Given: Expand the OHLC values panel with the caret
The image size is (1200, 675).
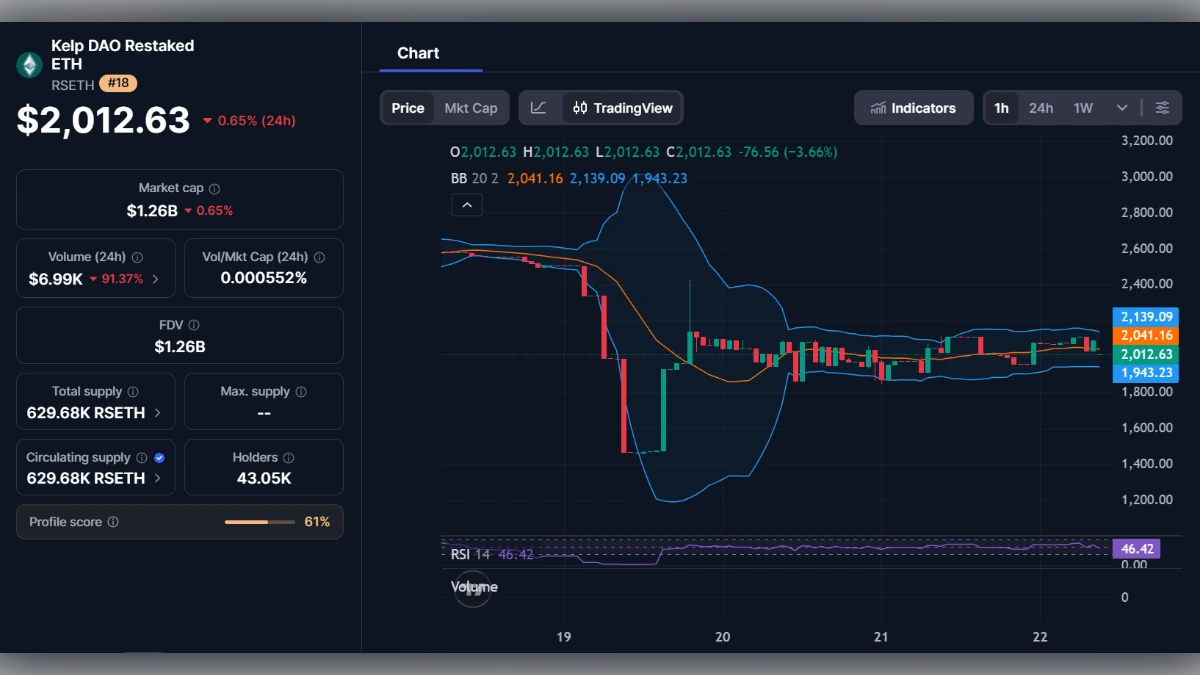Looking at the screenshot, I should coord(466,204).
